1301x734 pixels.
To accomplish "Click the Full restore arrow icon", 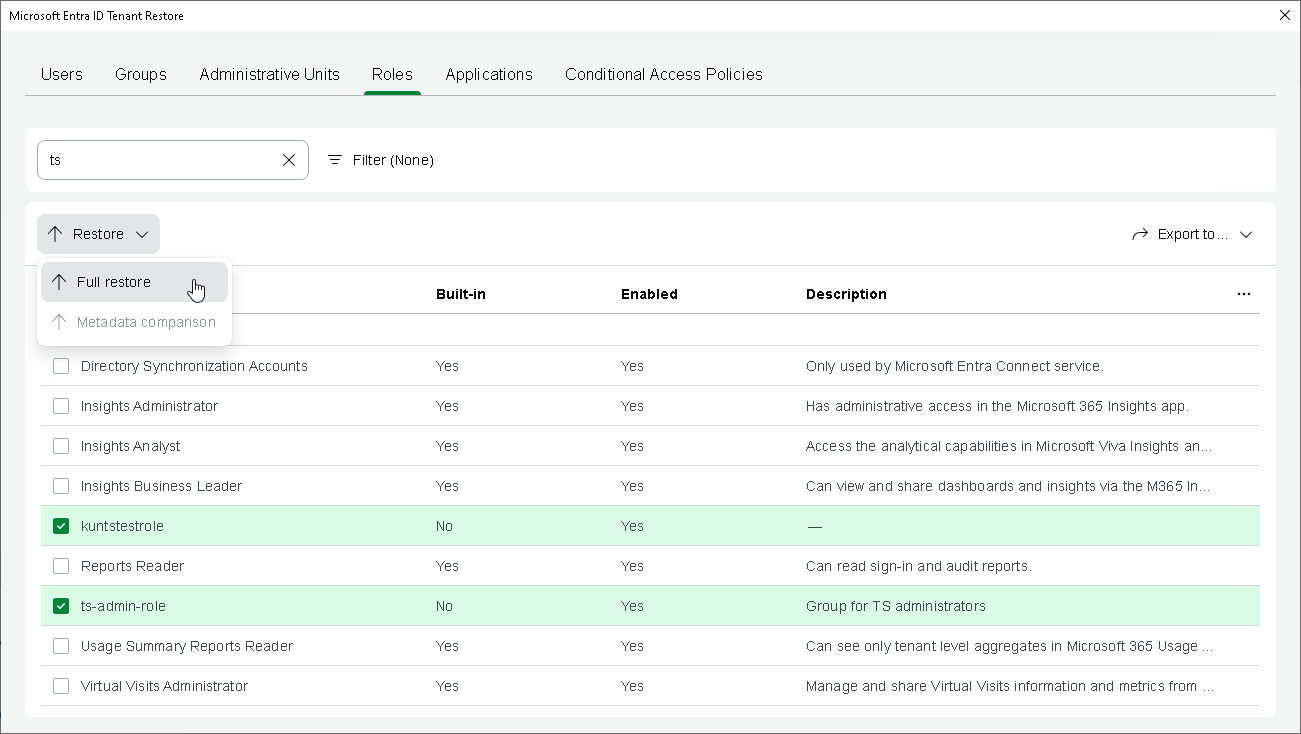I will pos(59,282).
